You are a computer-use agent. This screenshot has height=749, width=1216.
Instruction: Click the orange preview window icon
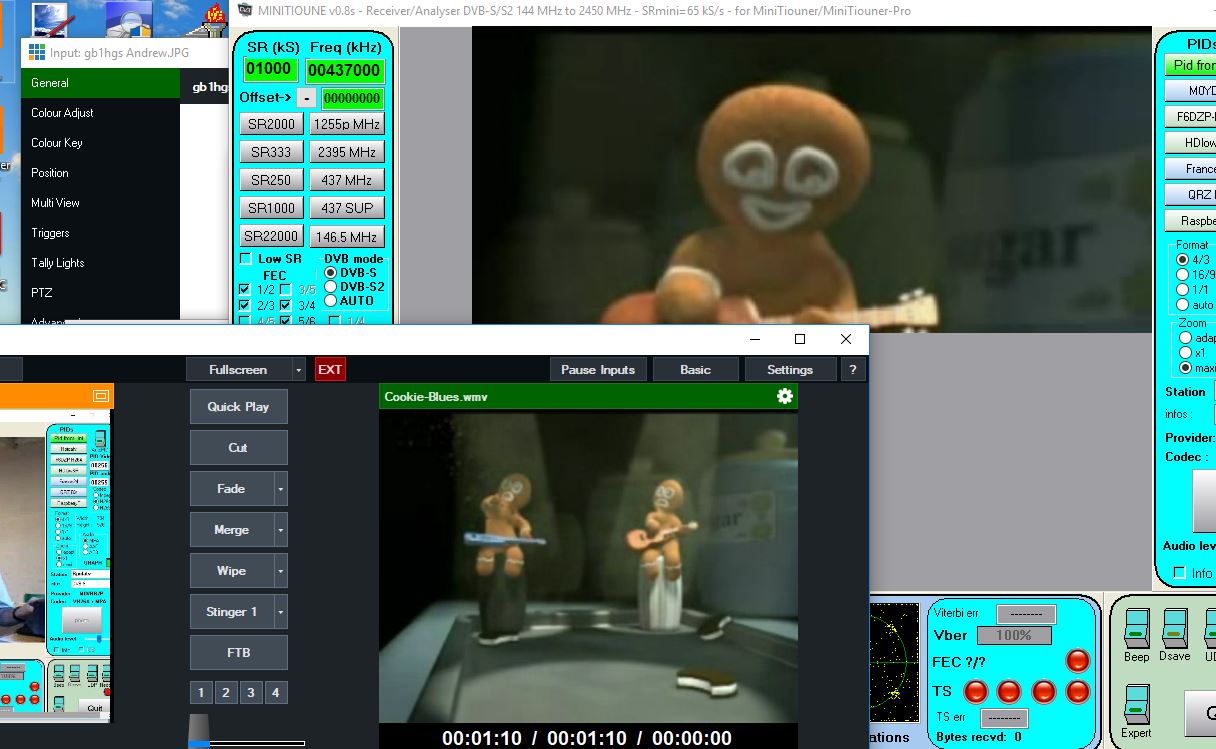pos(100,396)
